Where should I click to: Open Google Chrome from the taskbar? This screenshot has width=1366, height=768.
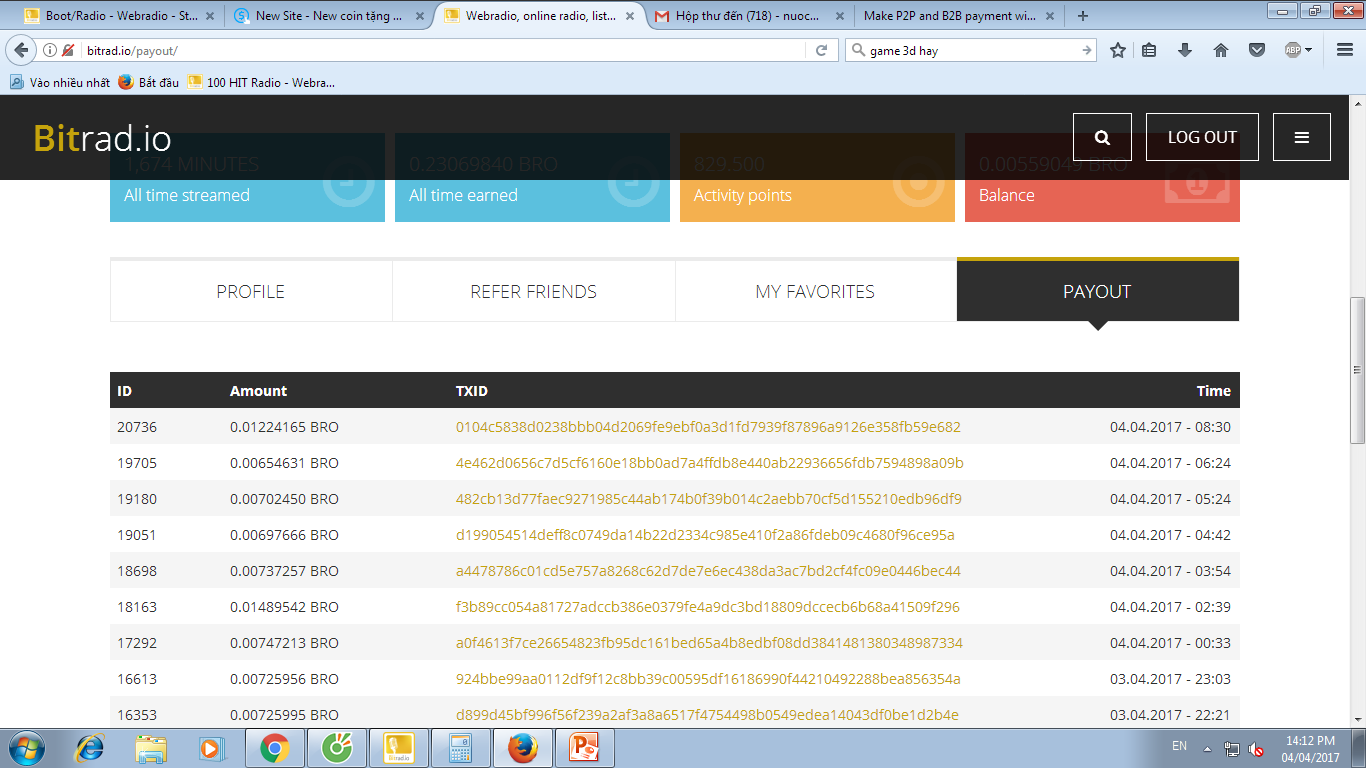[274, 748]
